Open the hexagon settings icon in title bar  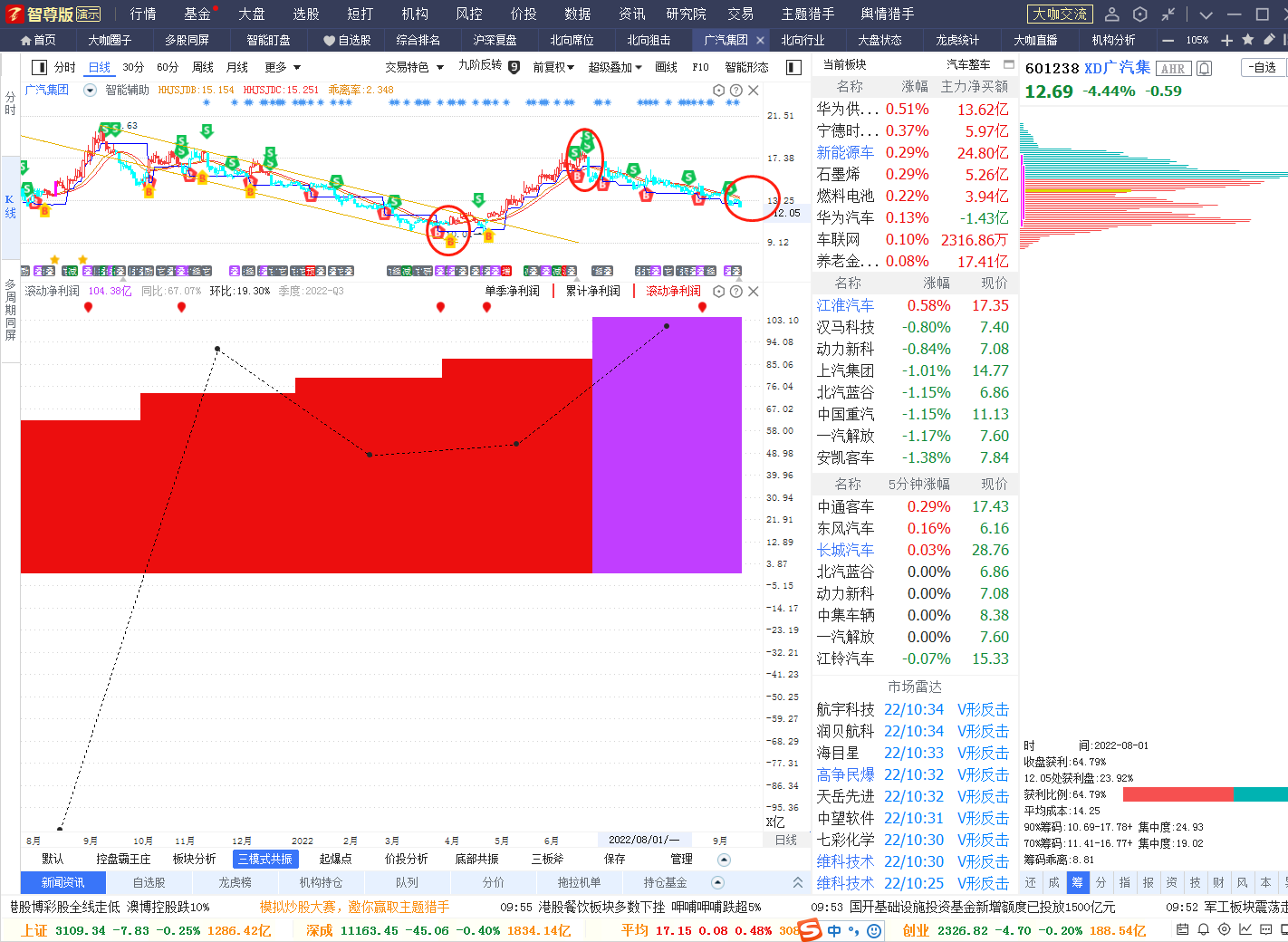click(1140, 14)
